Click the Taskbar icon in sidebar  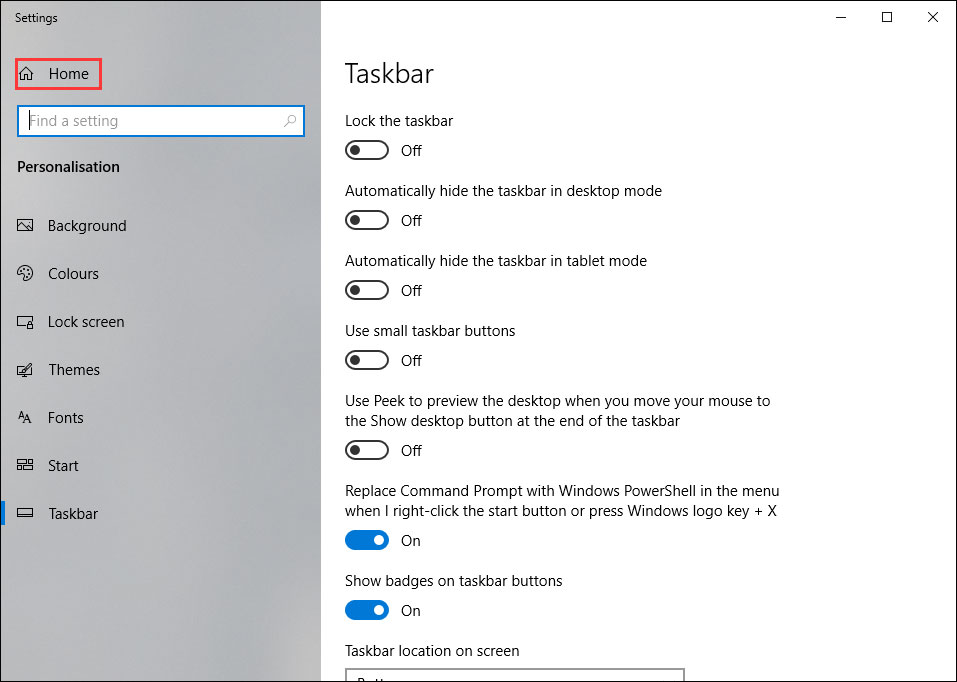[25, 513]
